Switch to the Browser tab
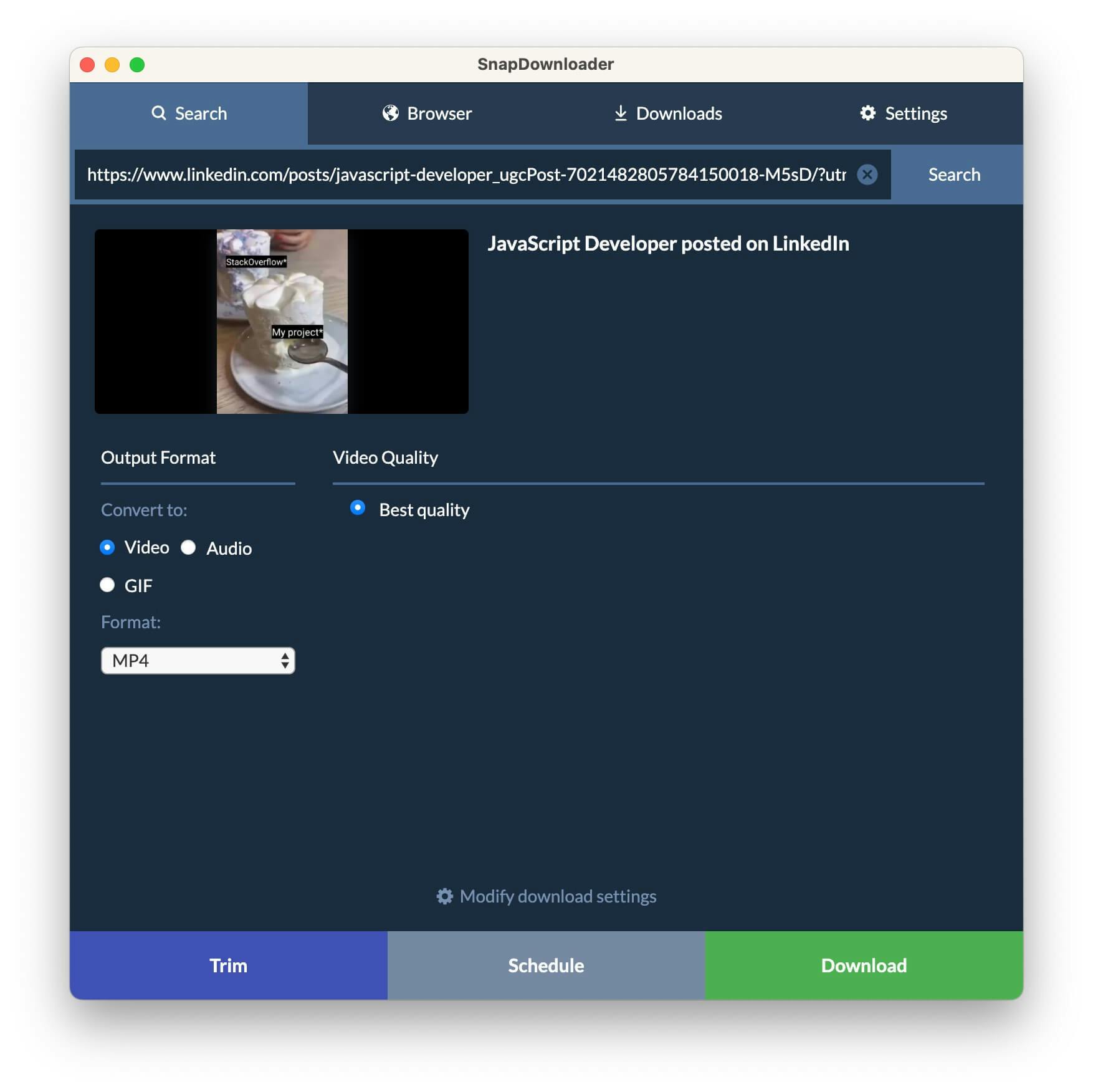 (427, 113)
